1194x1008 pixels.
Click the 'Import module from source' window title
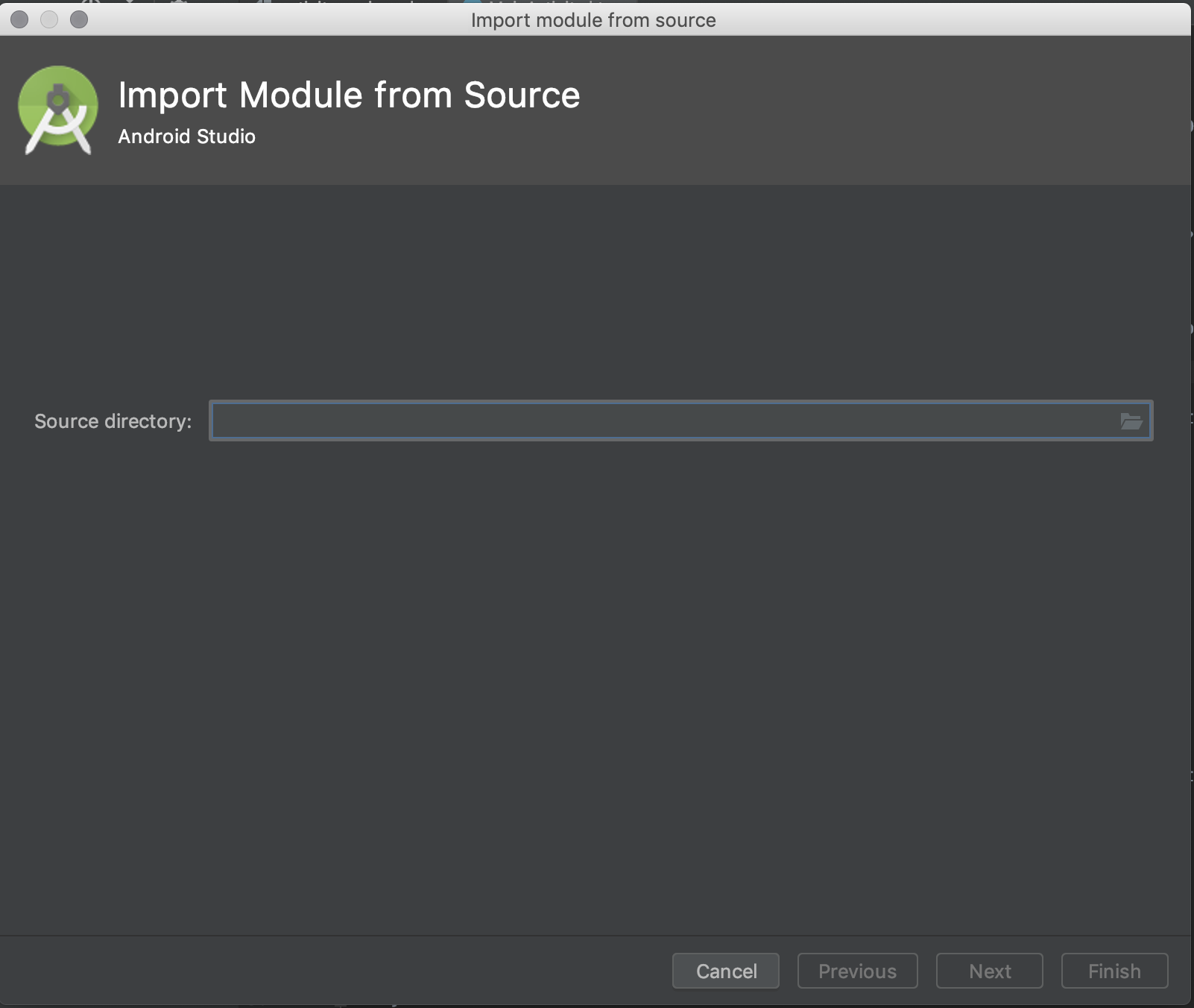(593, 20)
